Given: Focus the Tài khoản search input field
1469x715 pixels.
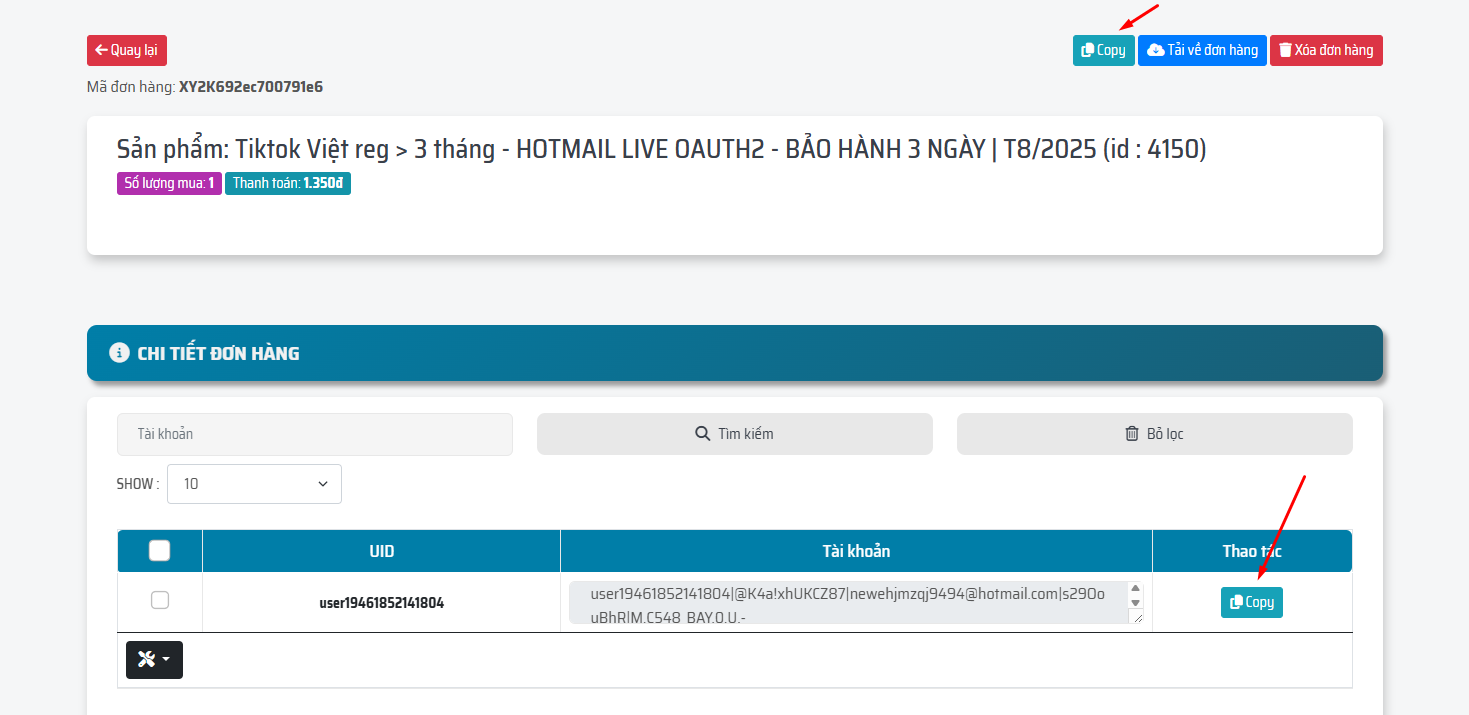Looking at the screenshot, I should tap(314, 434).
